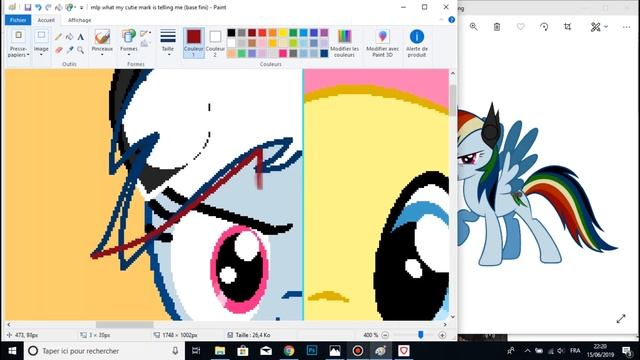Screen dimensions: 640x360
Task: Click Alerte de produit info icon
Action: [417, 43]
